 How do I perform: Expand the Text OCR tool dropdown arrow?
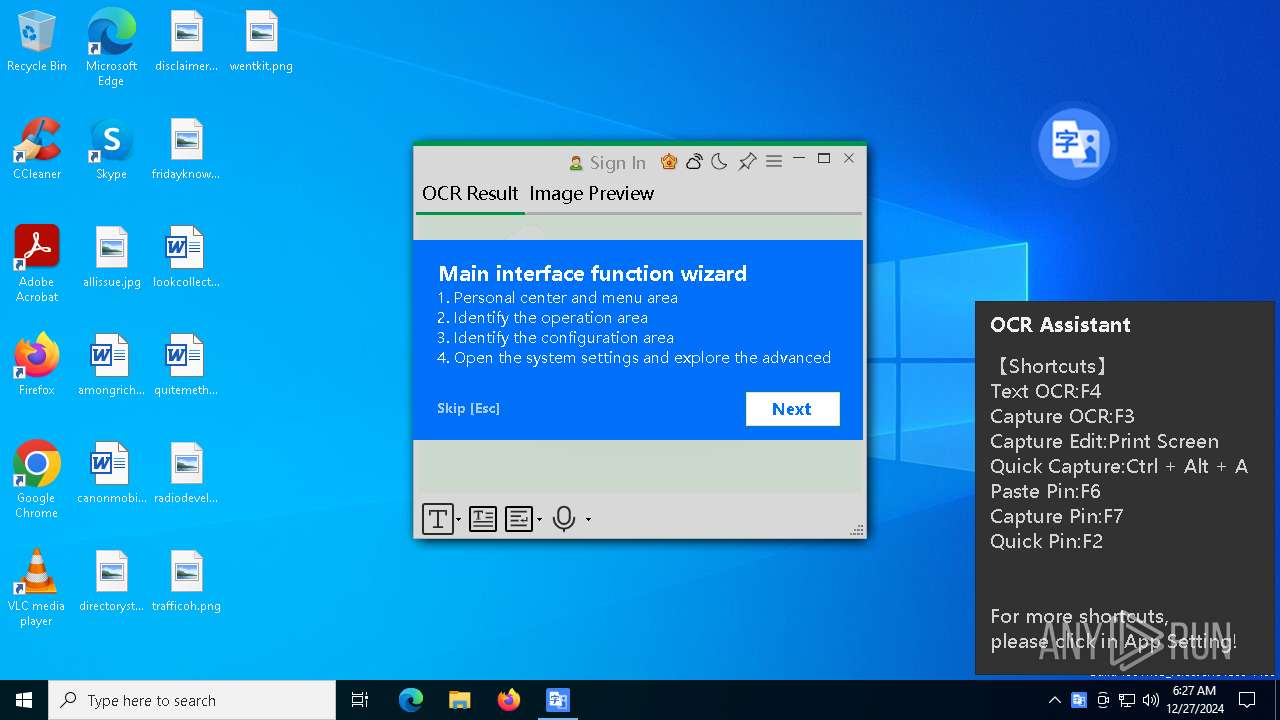[x=459, y=520]
